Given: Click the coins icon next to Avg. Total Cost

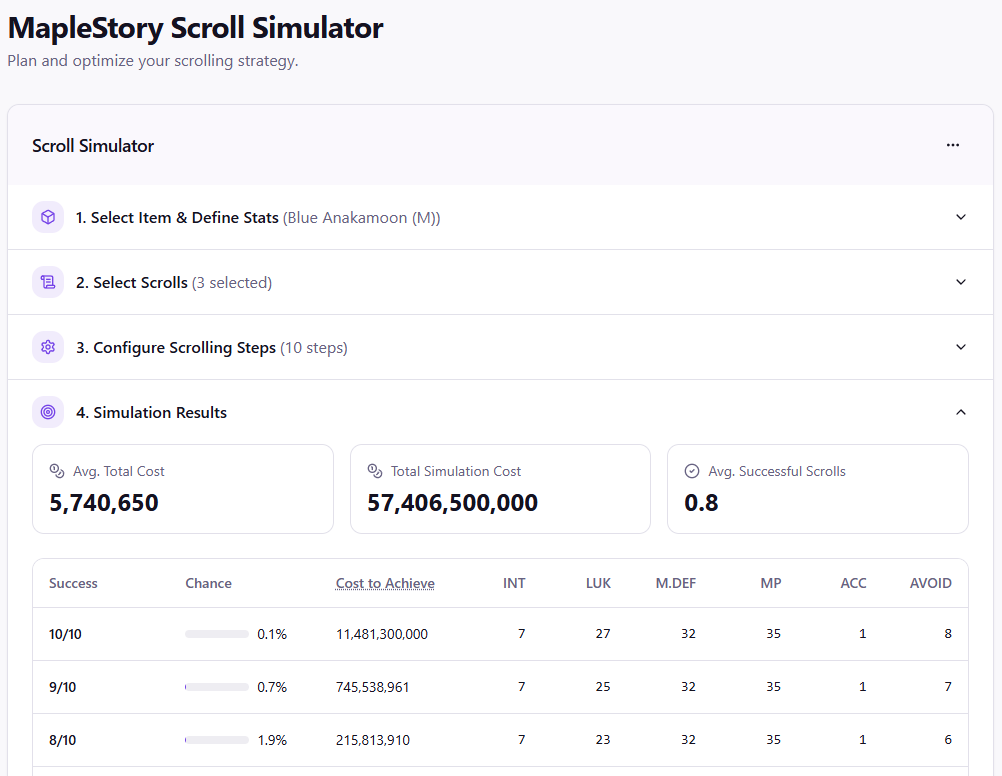Looking at the screenshot, I should [57, 471].
